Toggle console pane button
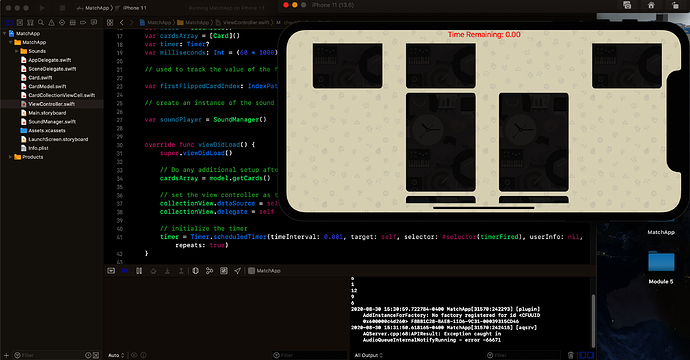The width and height of the screenshot is (690, 360). click(x=591, y=355)
